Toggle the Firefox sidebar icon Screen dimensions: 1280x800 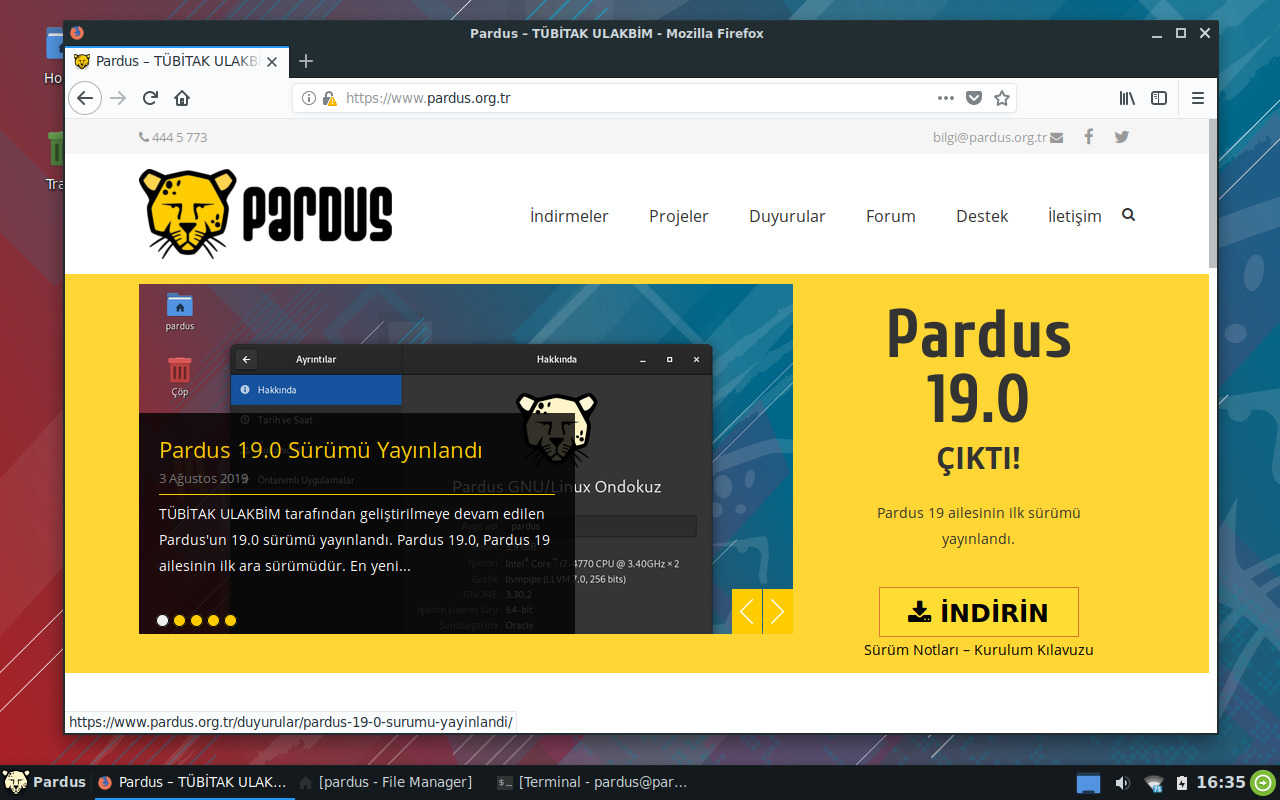pos(1159,98)
